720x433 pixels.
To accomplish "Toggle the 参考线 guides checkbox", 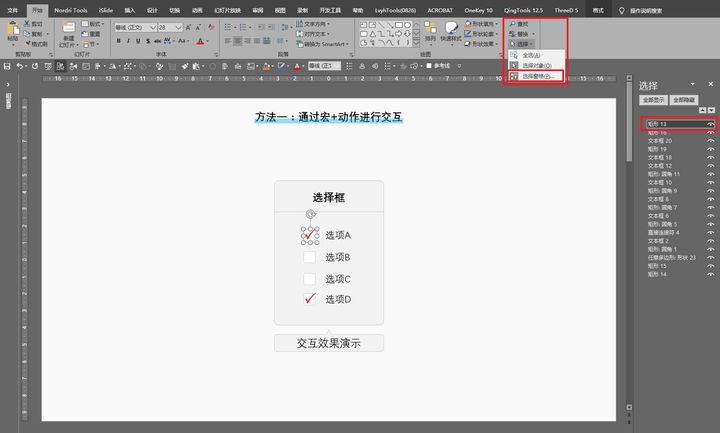I will tap(429, 66).
